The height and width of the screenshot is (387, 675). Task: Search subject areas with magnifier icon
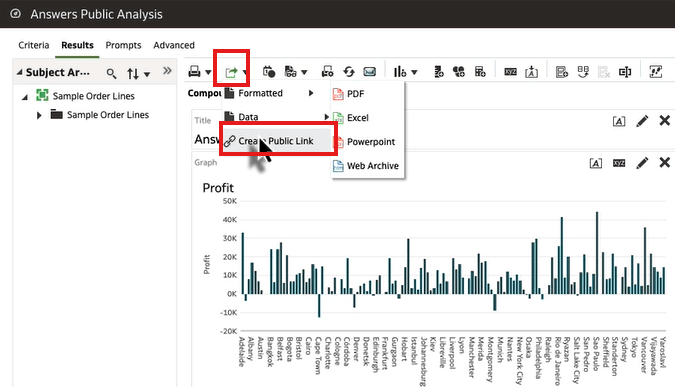(111, 74)
